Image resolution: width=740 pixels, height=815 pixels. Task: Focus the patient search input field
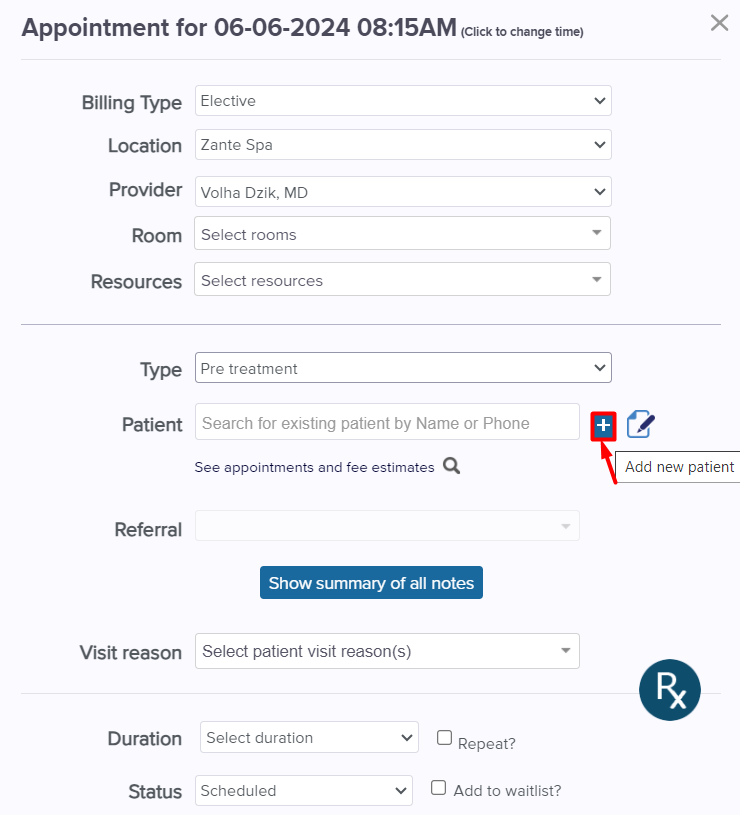click(387, 422)
